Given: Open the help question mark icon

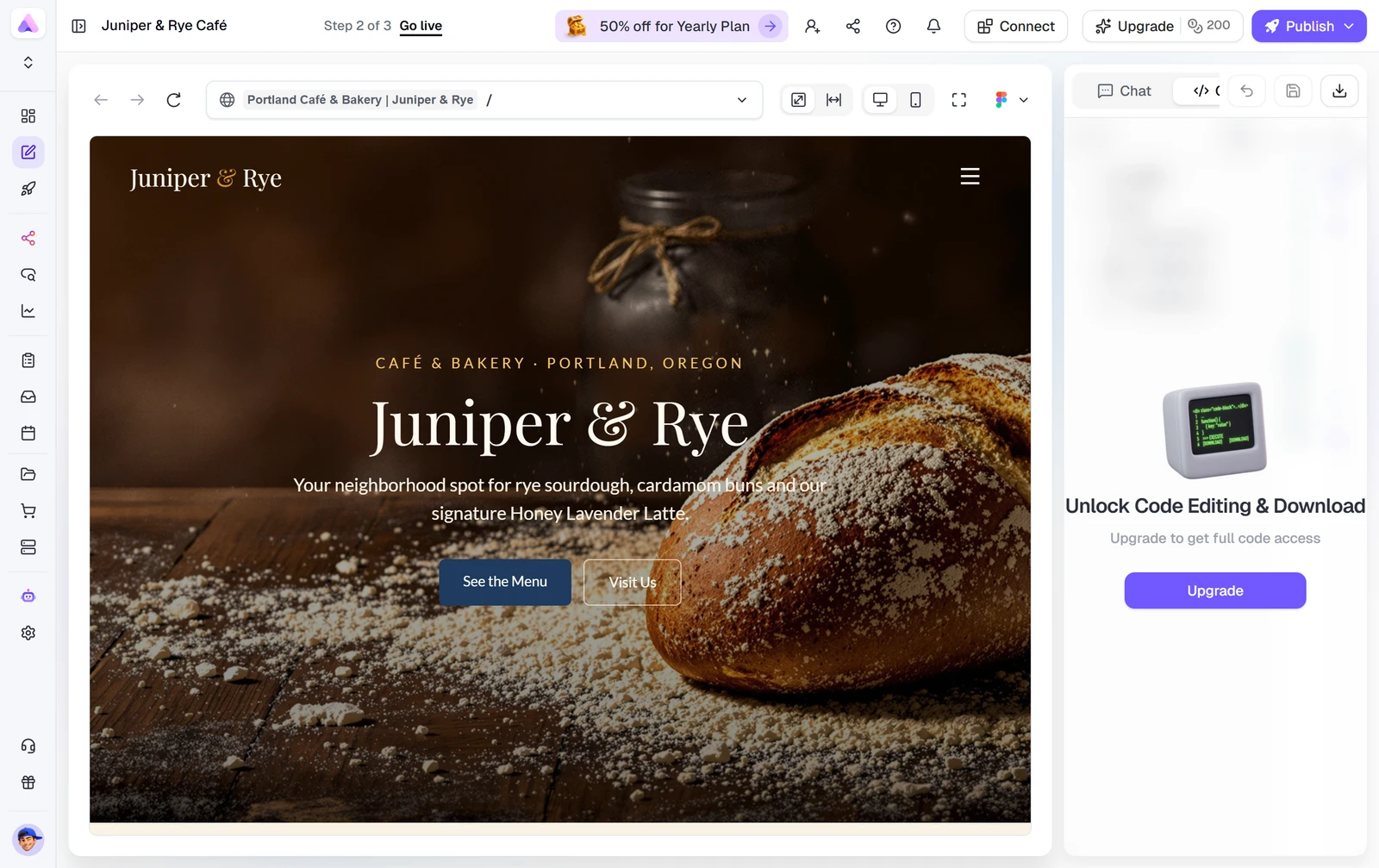Looking at the screenshot, I should (894, 26).
